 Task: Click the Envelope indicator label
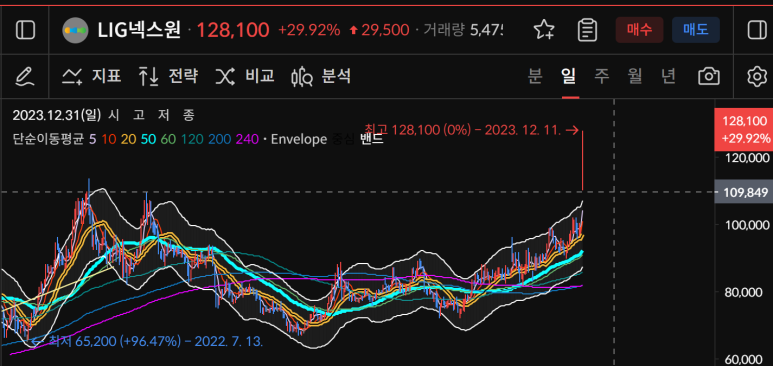click(x=299, y=140)
